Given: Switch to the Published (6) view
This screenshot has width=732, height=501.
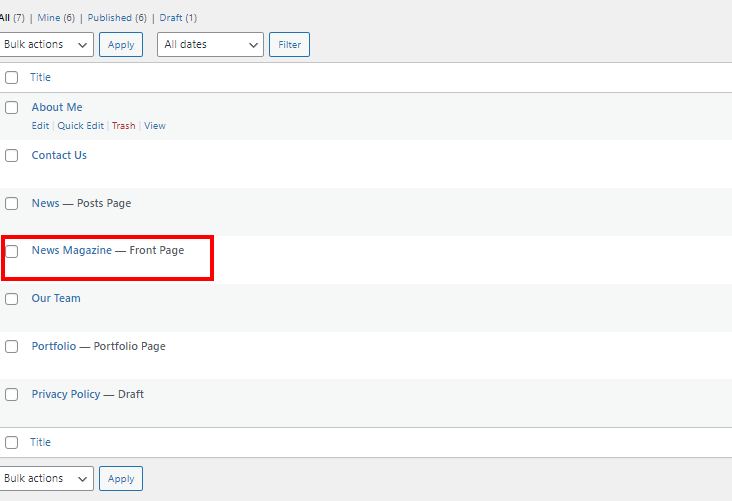Looking at the screenshot, I should pyautogui.click(x=117, y=18).
